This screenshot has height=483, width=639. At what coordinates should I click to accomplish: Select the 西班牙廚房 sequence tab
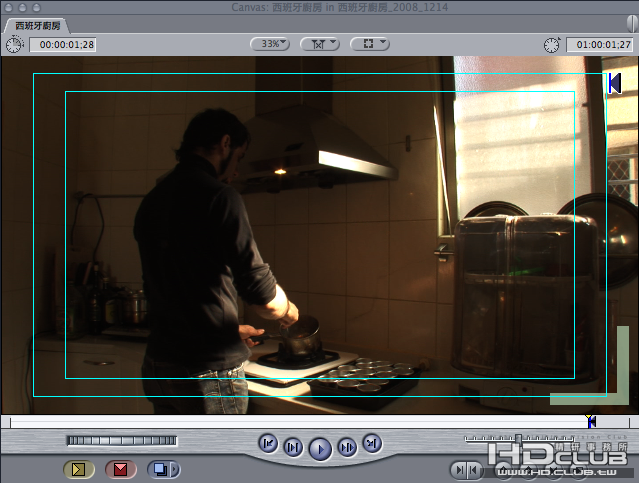point(37,26)
